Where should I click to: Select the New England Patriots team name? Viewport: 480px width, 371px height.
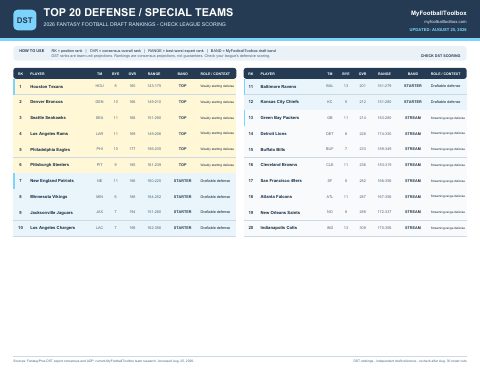pyautogui.click(x=52, y=181)
